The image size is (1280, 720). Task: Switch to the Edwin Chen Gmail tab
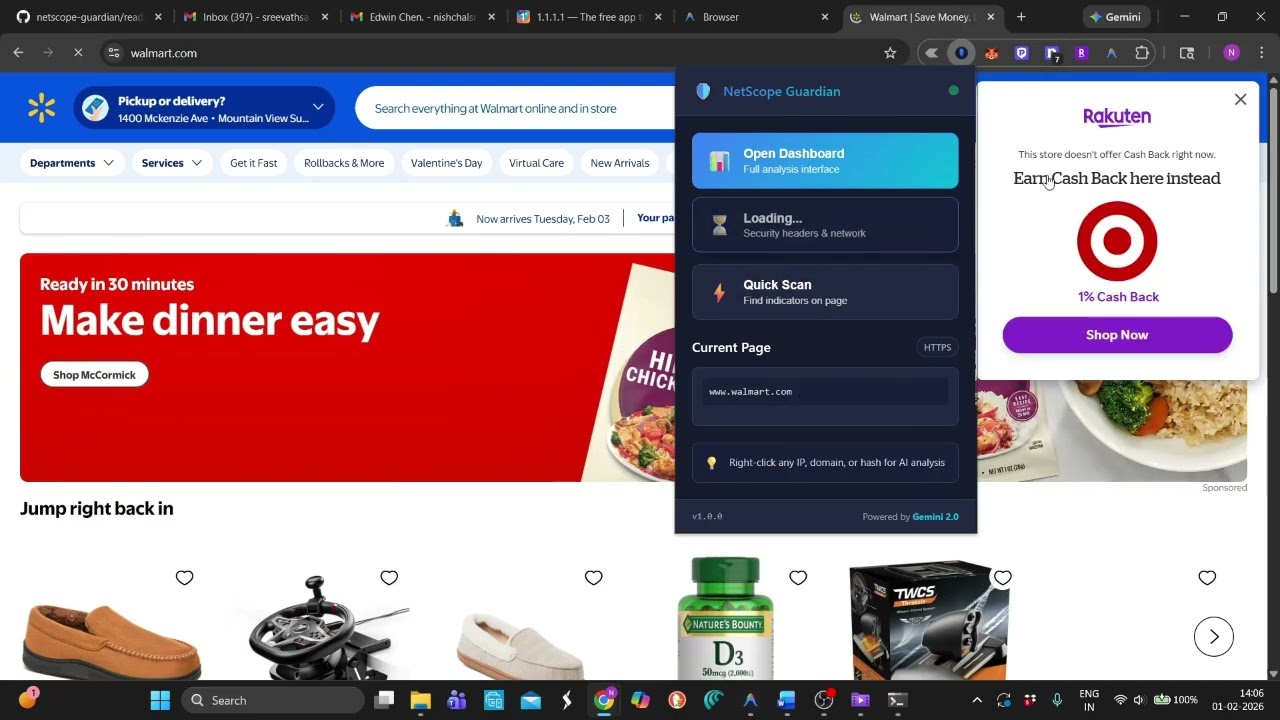pos(421,17)
